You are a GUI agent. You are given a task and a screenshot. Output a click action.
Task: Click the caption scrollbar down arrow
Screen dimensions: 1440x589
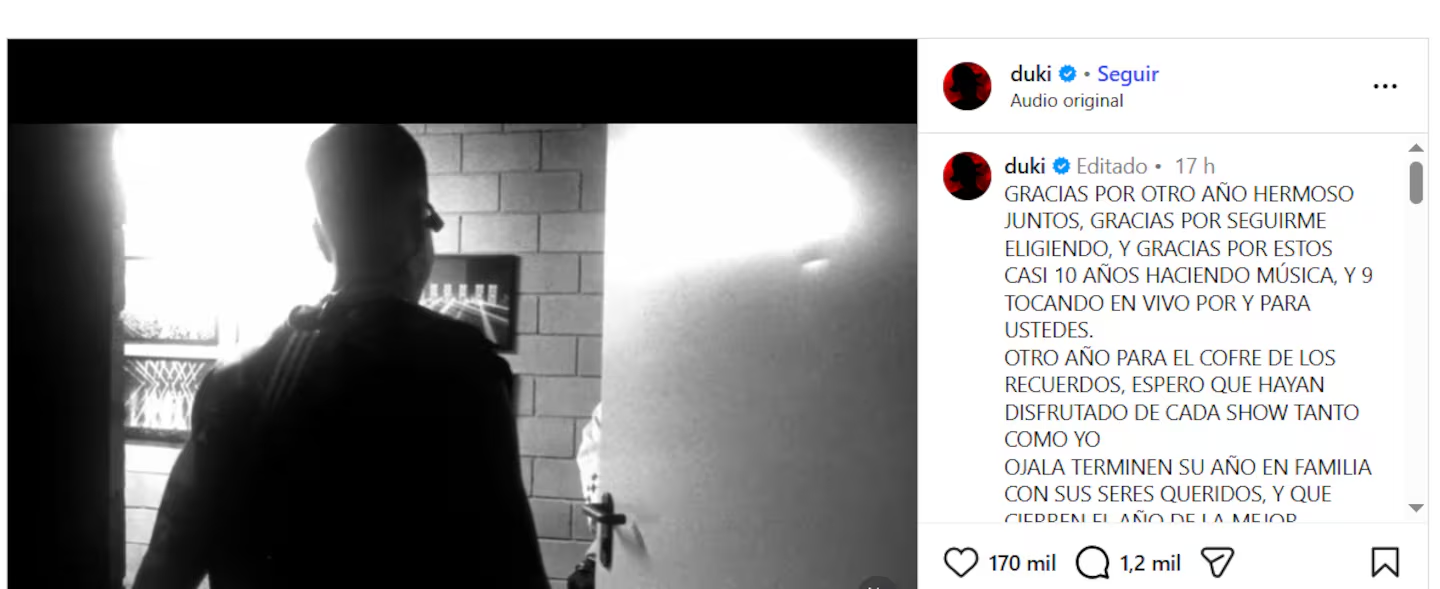point(1416,508)
